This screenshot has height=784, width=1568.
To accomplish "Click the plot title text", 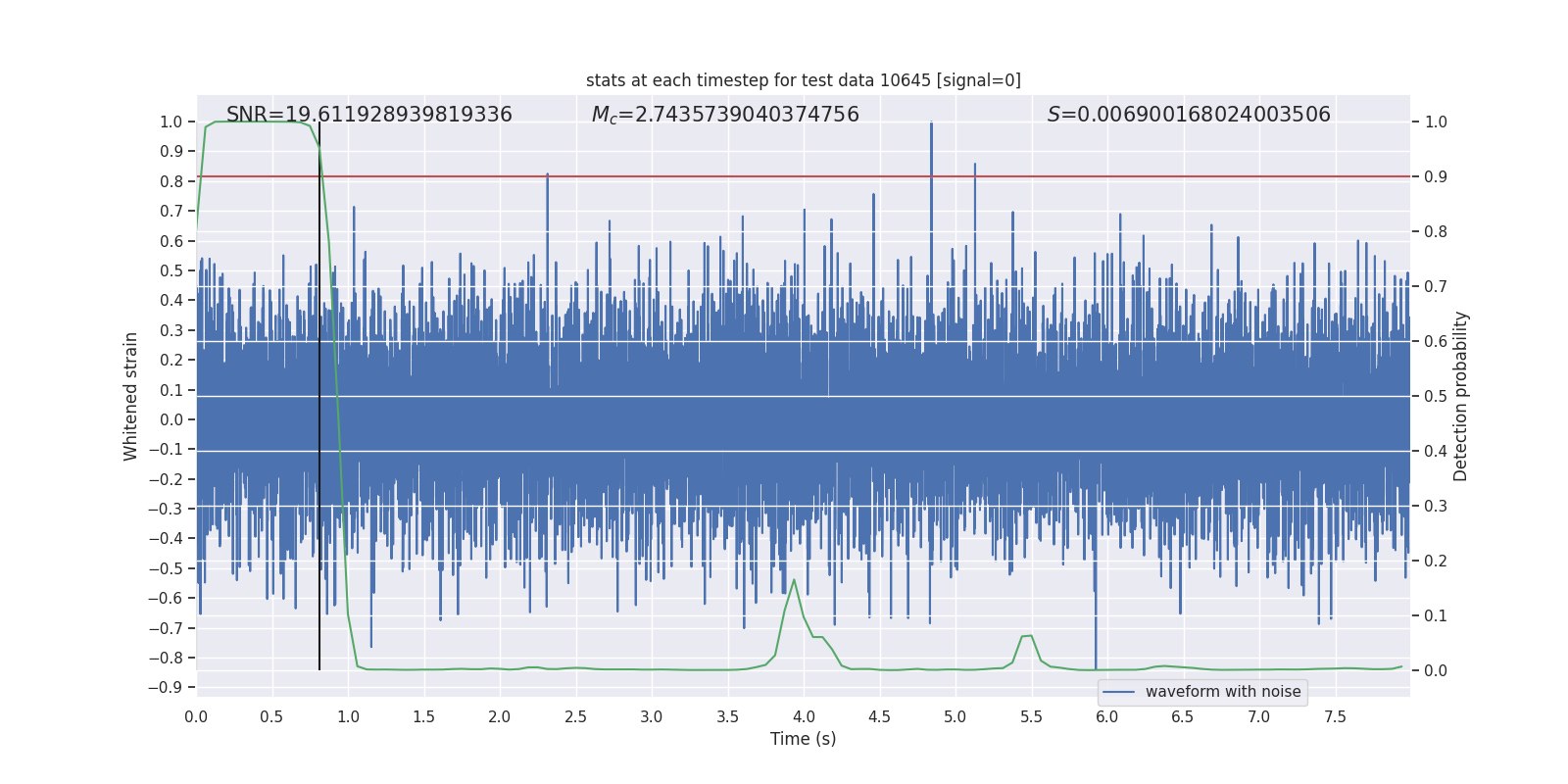I will [803, 80].
